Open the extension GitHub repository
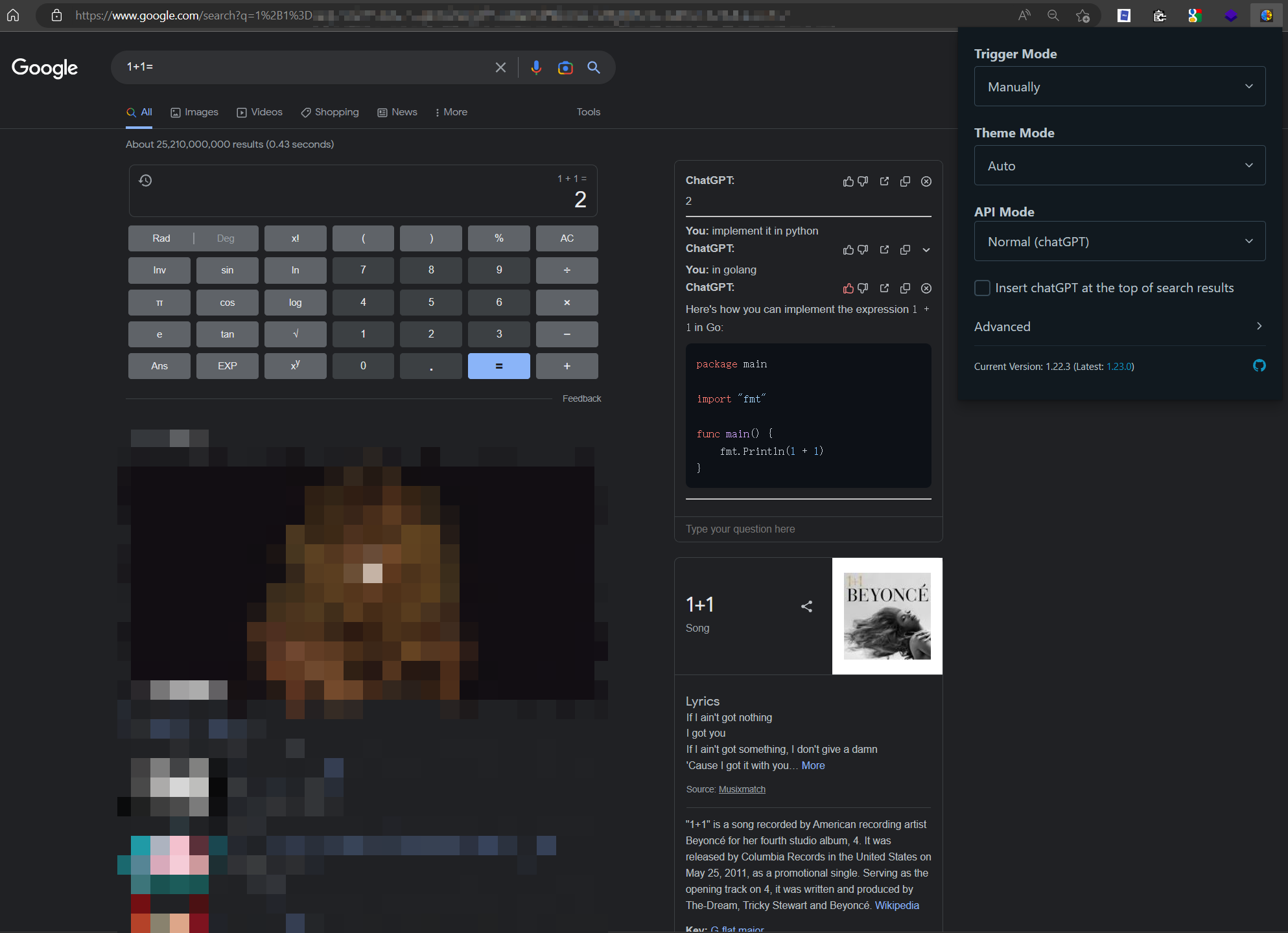 pyautogui.click(x=1259, y=366)
